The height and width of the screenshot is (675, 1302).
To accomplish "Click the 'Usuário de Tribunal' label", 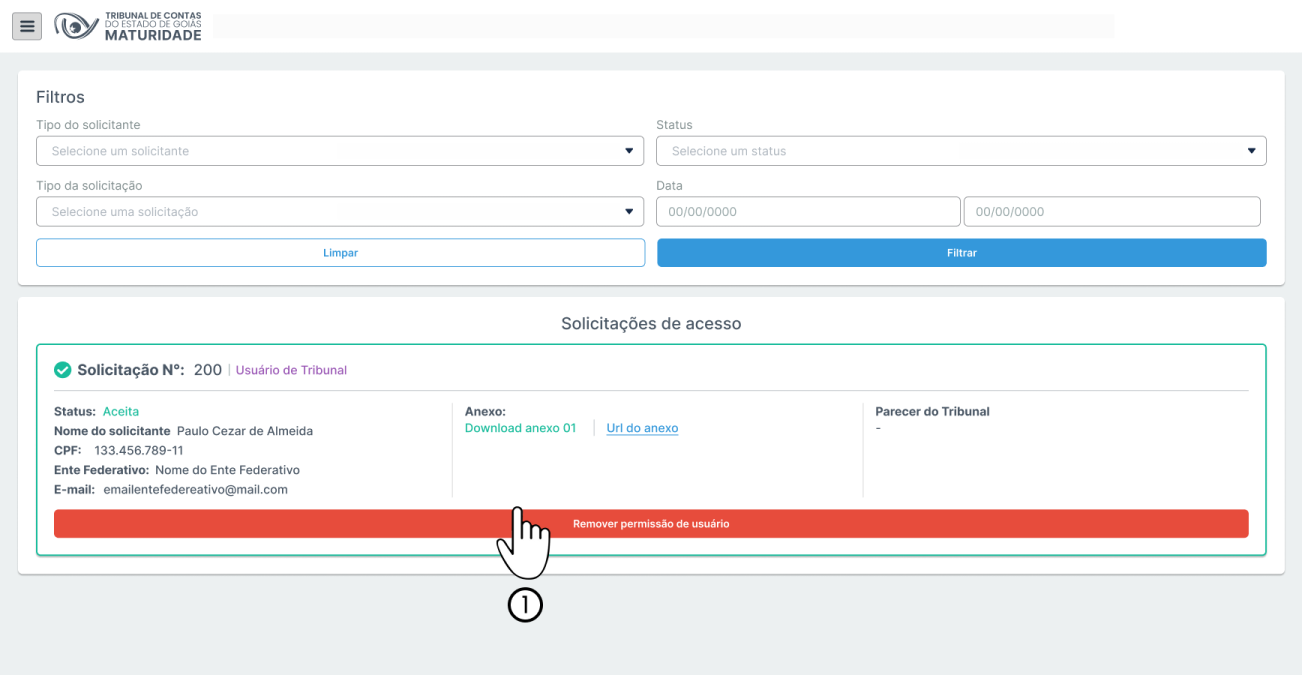I will pyautogui.click(x=291, y=370).
